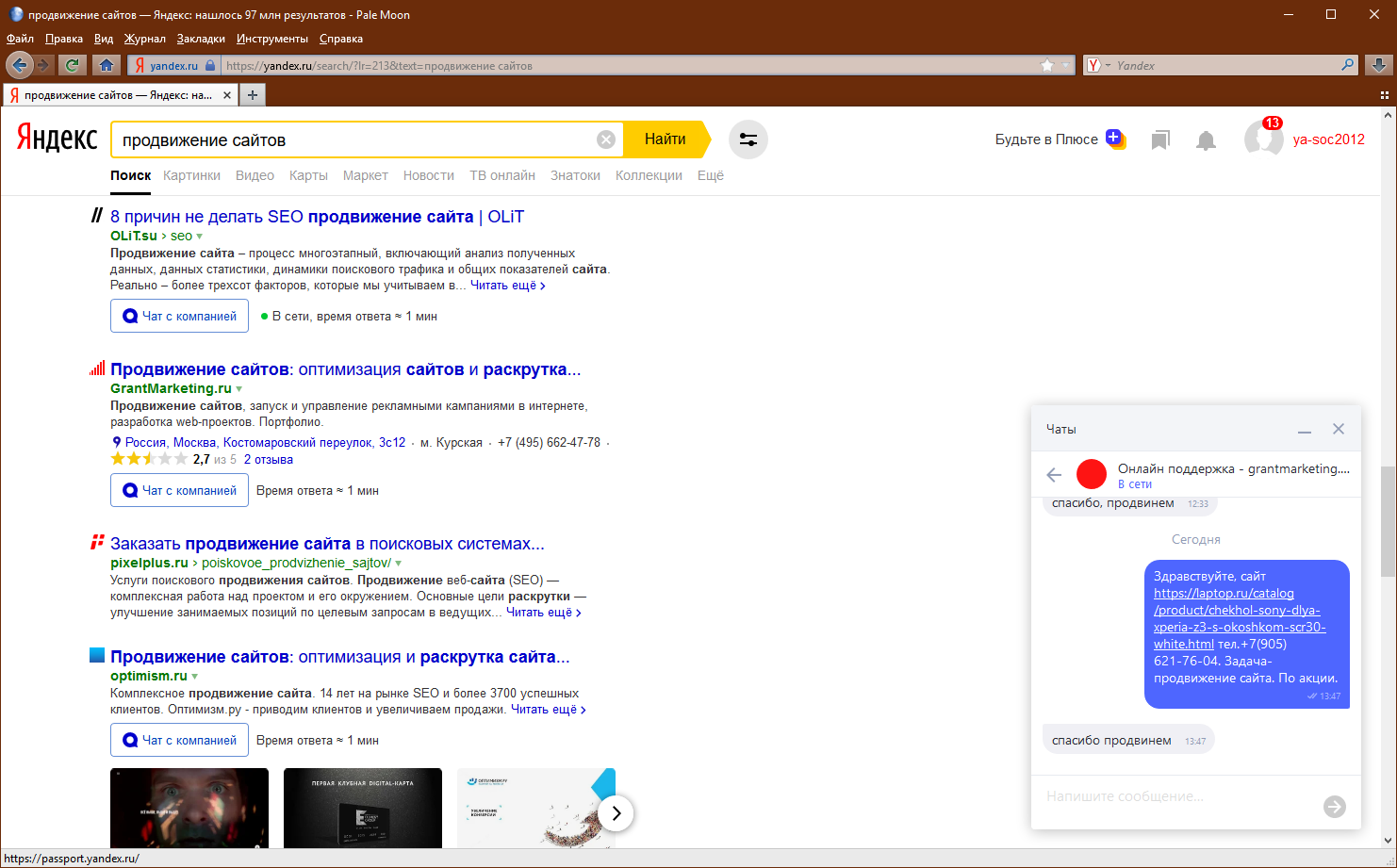Send message with the arrow icon in chat
Viewport: 1397px width, 868px height.
click(x=1335, y=807)
